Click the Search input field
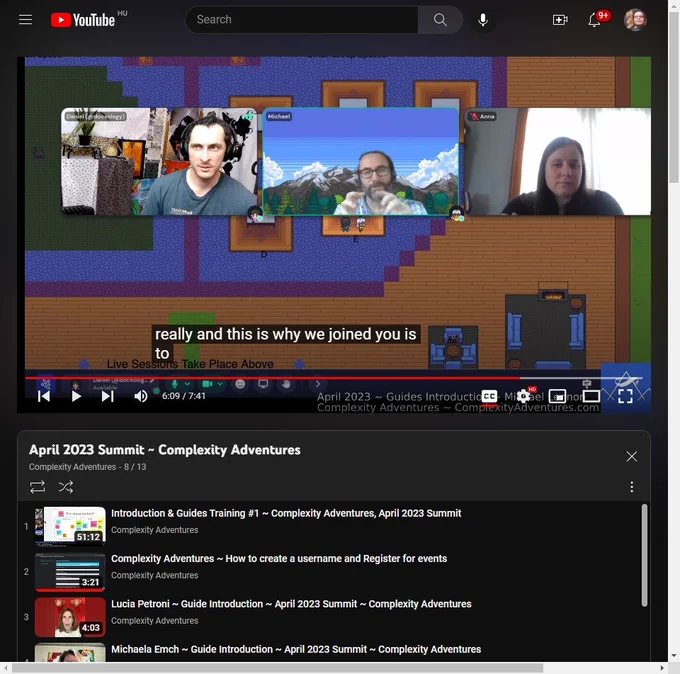 (302, 20)
